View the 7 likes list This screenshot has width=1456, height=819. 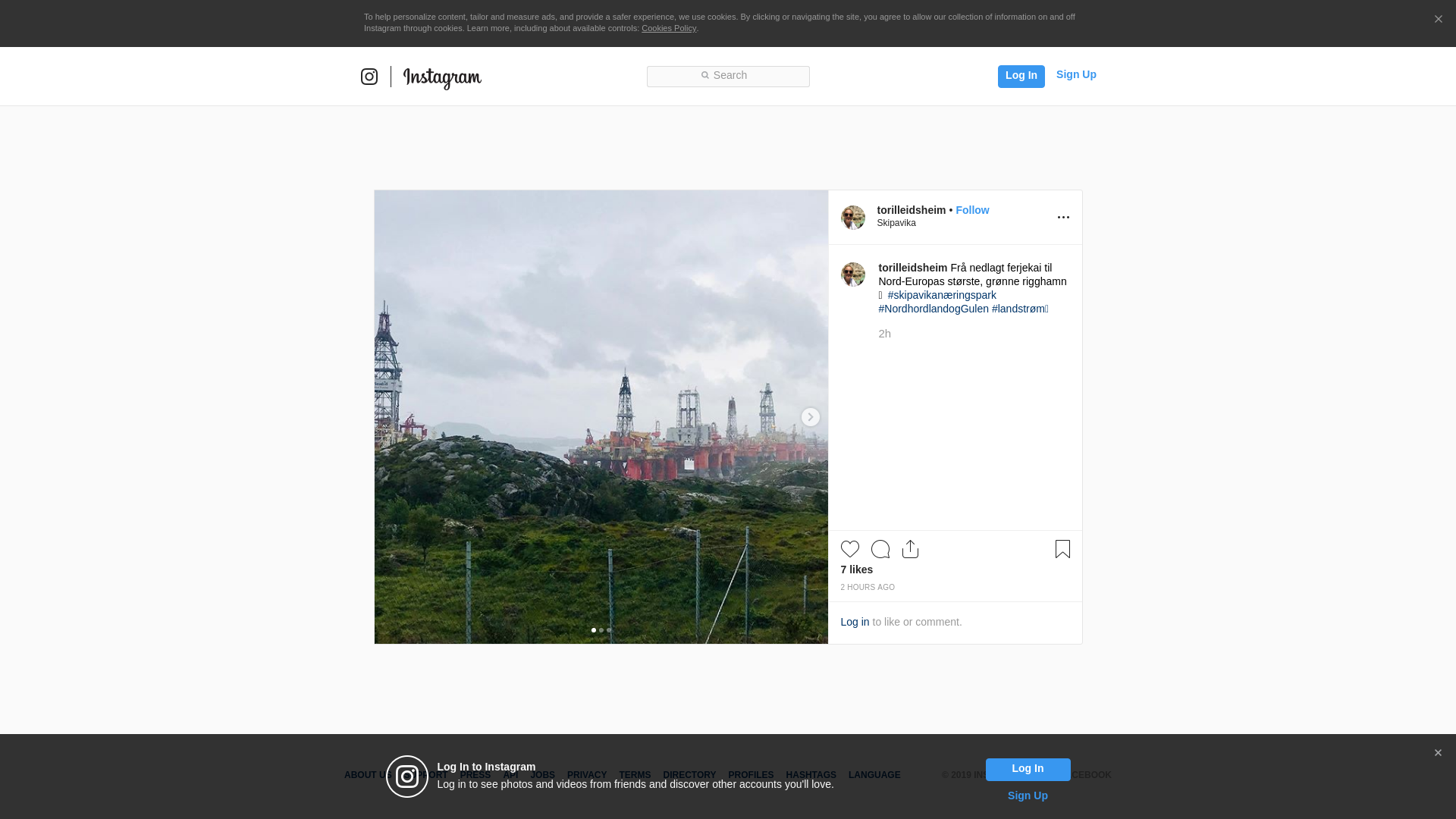[857, 570]
